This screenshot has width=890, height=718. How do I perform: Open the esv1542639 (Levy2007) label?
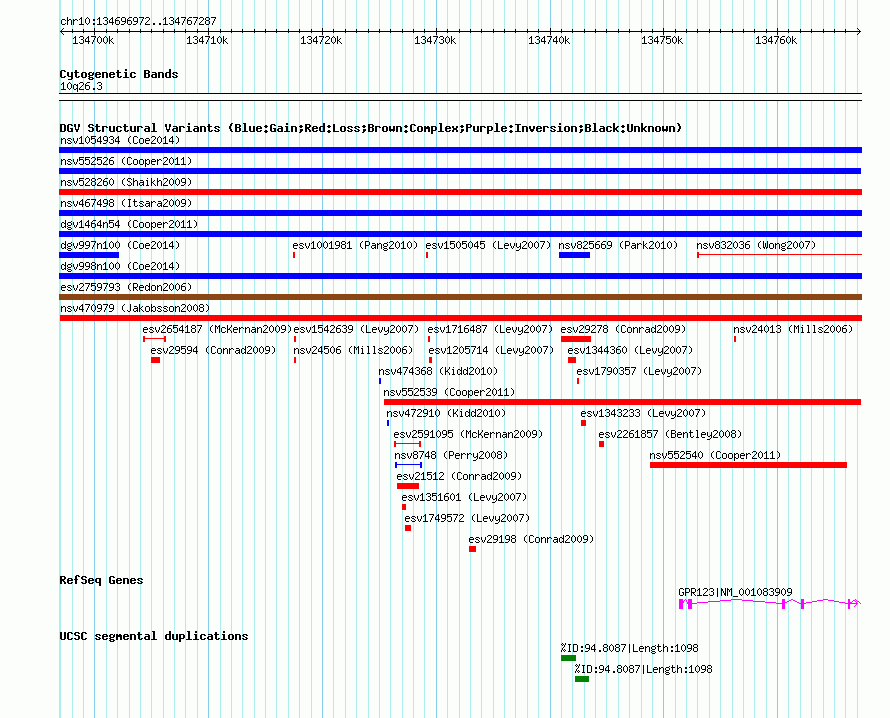coord(356,329)
